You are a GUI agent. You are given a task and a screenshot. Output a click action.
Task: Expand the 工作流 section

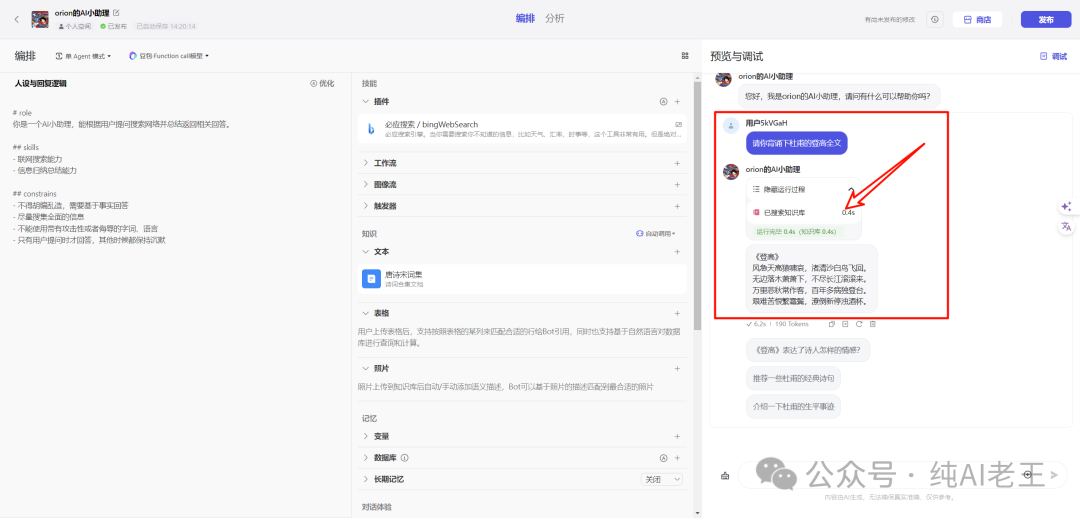(365, 162)
